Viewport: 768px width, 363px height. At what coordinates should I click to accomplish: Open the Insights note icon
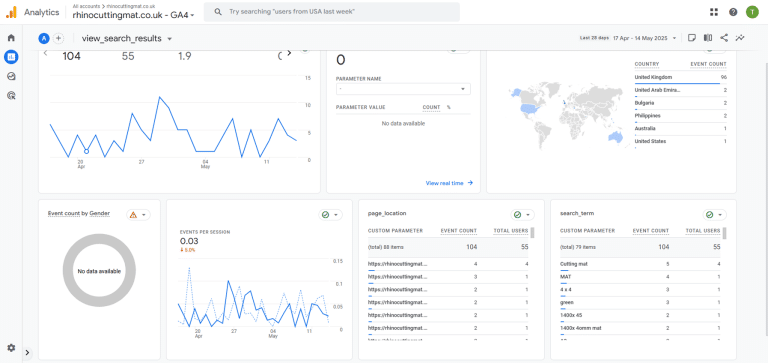[x=692, y=38]
